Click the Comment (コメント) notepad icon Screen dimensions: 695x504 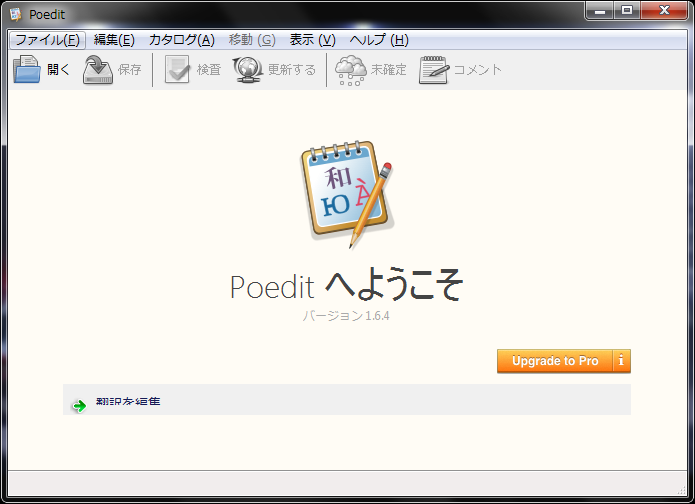[x=433, y=70]
